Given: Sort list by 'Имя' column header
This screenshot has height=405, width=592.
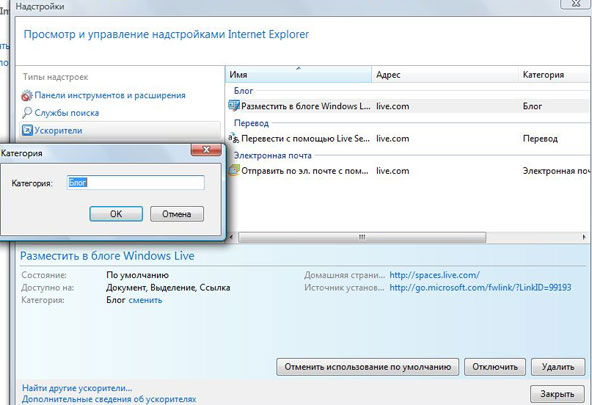Looking at the screenshot, I should click(x=298, y=74).
